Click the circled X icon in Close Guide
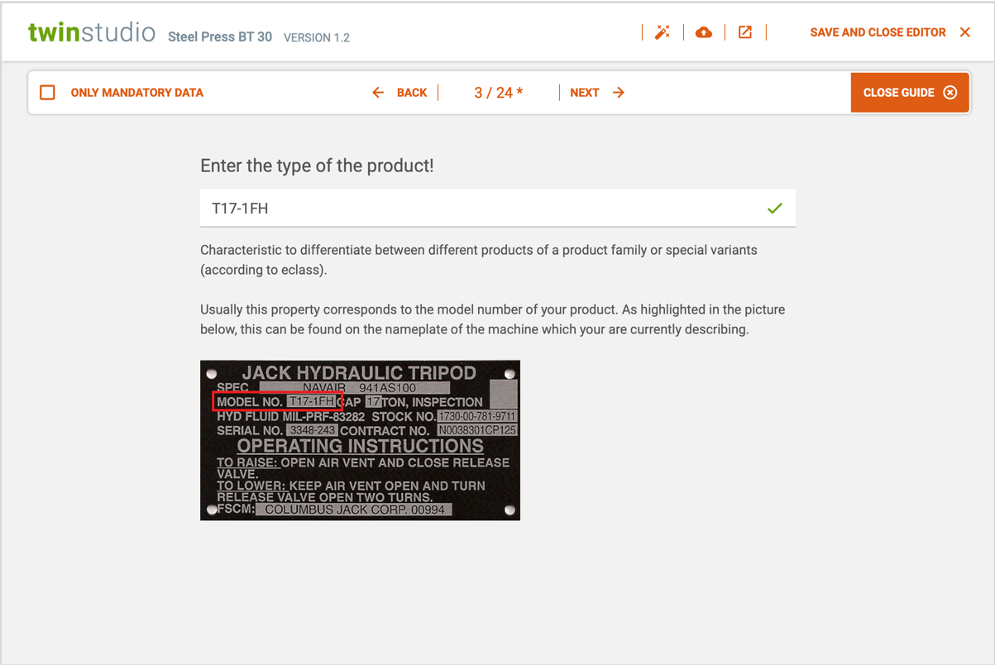Screen dimensions: 996x666 tap(950, 93)
